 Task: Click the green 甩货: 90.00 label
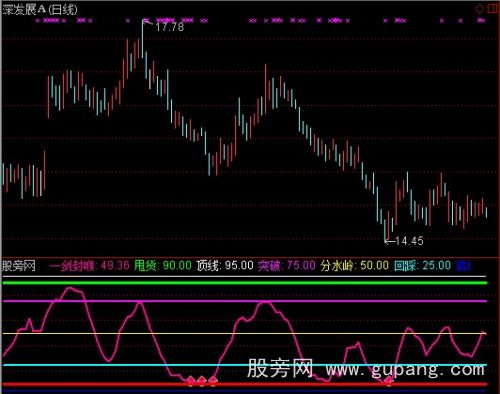[x=163, y=266]
